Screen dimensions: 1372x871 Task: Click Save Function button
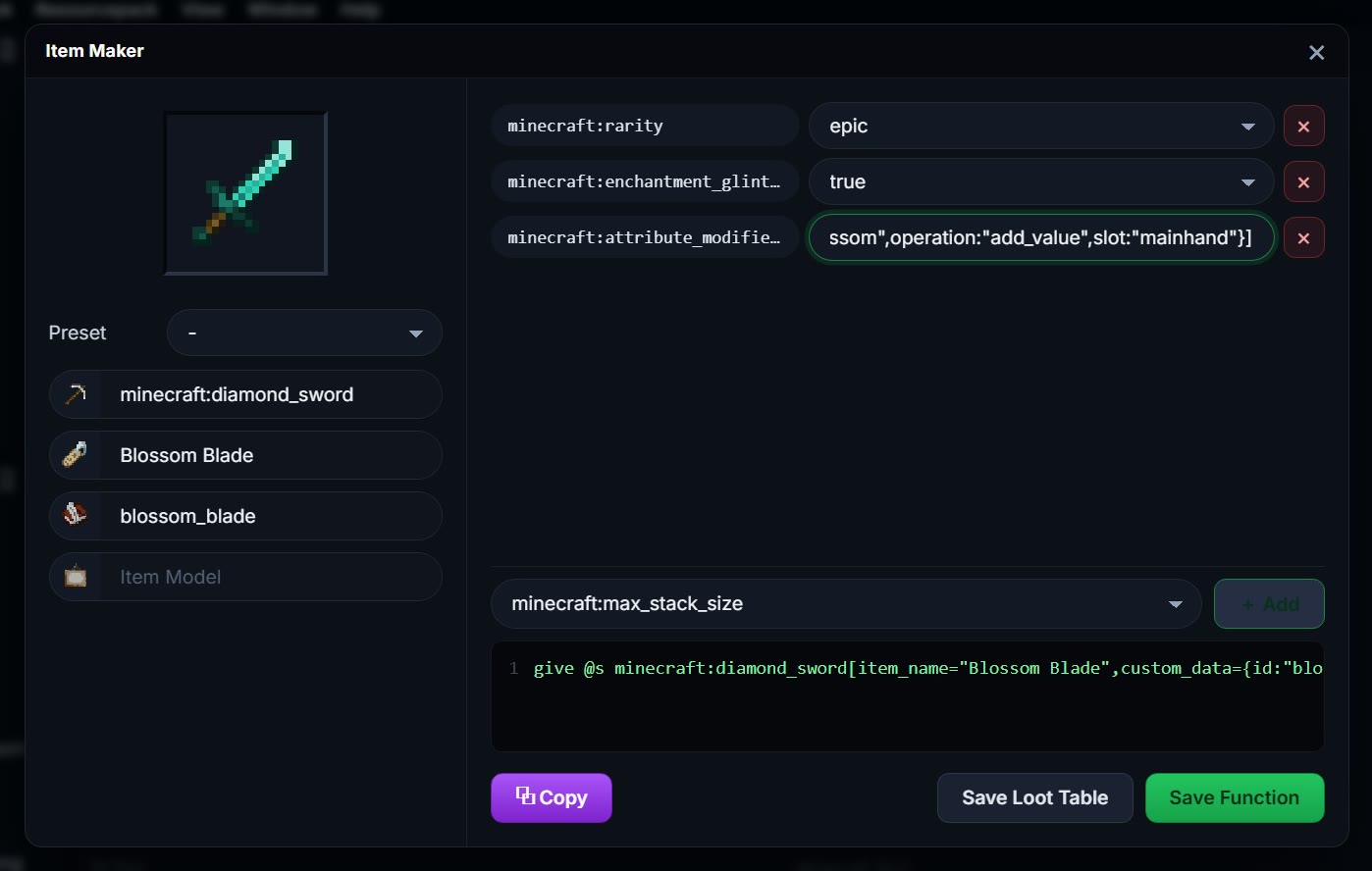pos(1235,797)
